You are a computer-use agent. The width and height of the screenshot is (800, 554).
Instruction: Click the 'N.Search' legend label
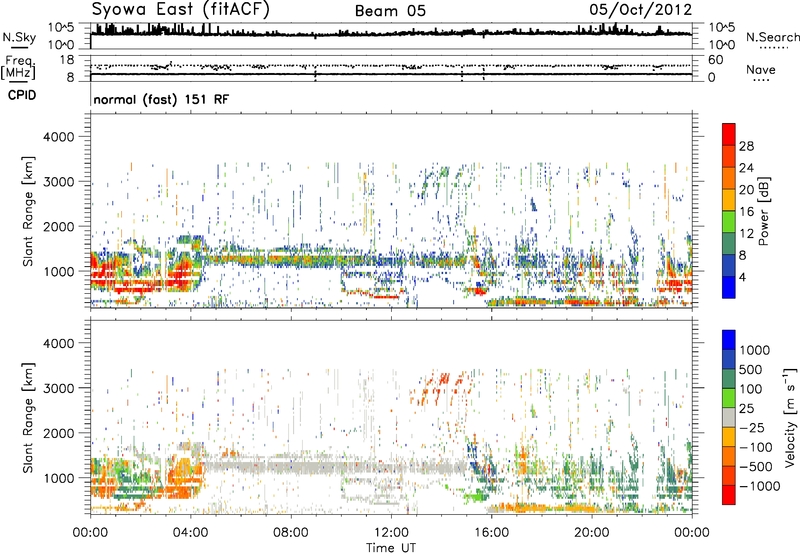pyautogui.click(x=772, y=37)
